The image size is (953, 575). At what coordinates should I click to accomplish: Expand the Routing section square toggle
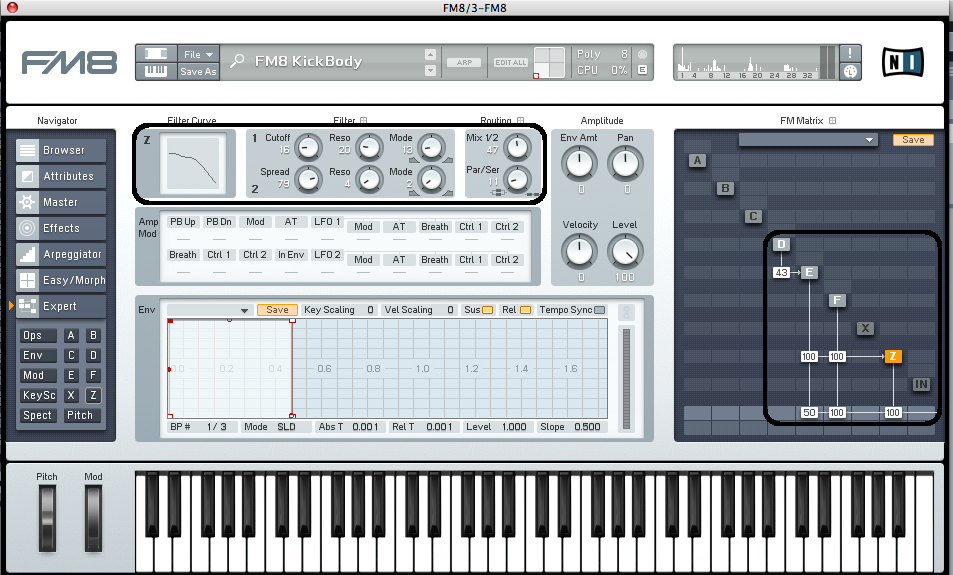(x=520, y=120)
